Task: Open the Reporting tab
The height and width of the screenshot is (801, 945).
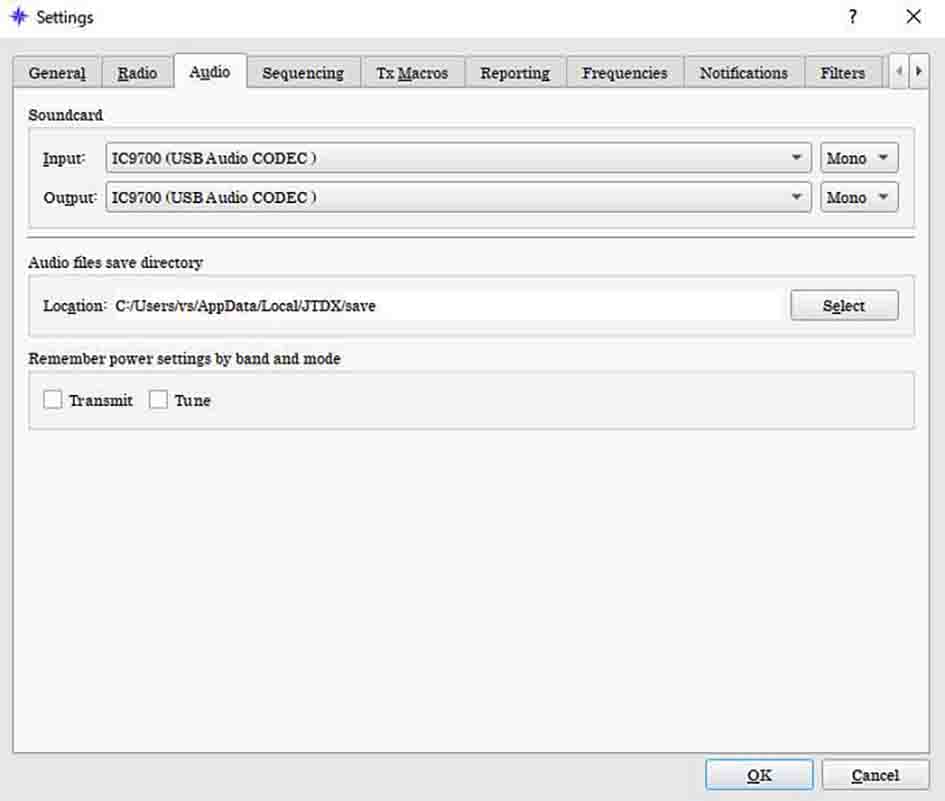Action: point(514,73)
